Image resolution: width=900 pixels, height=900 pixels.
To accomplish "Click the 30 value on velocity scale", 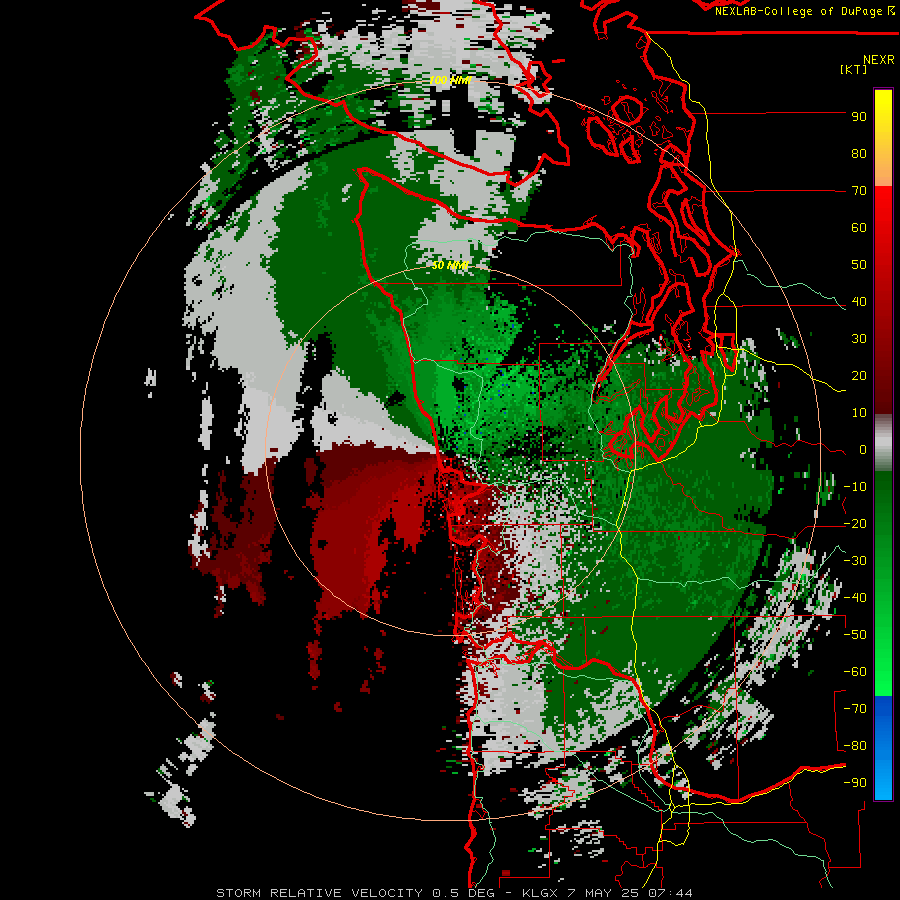I will [859, 339].
